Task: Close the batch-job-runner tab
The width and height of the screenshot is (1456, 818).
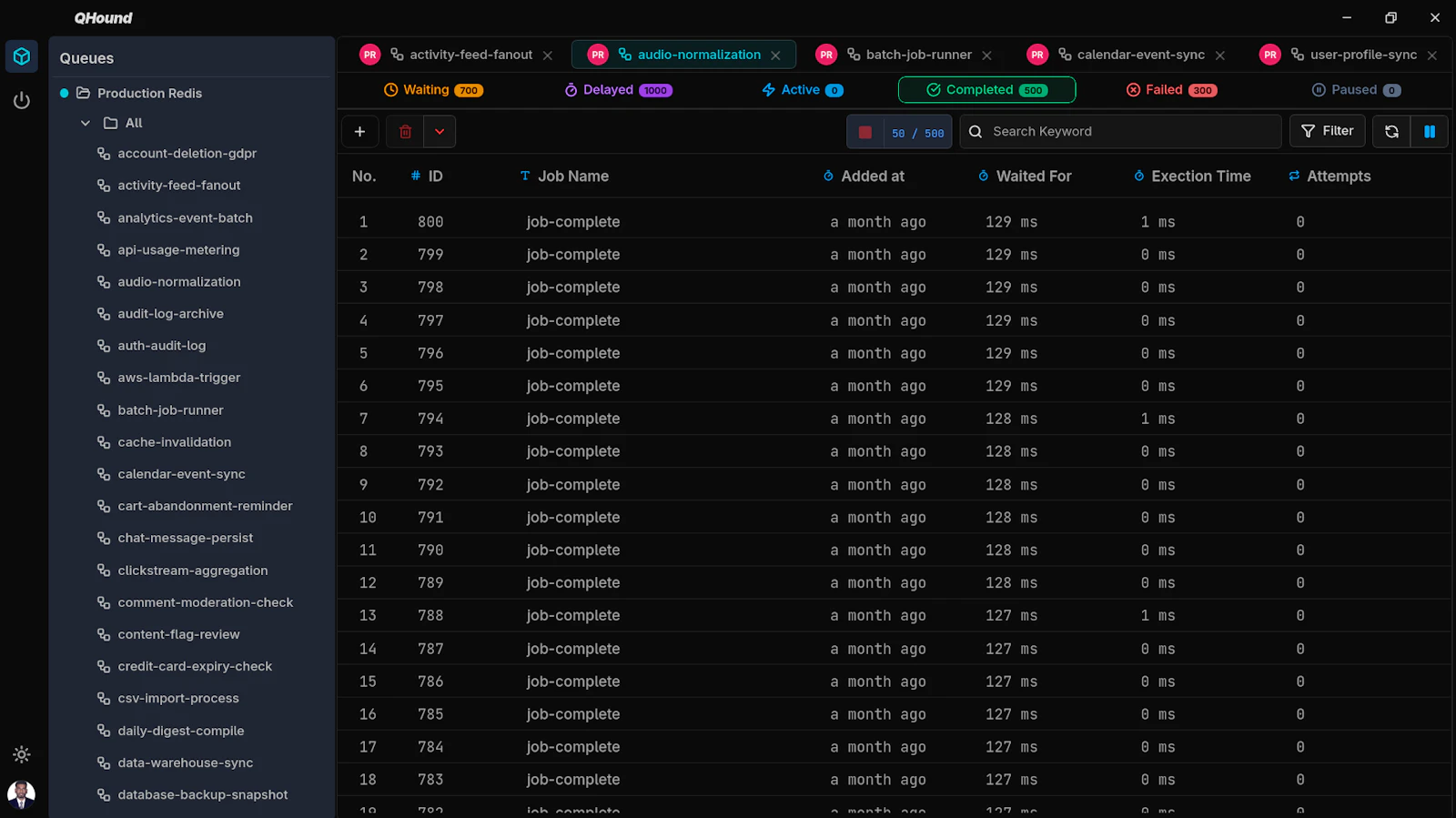Action: pyautogui.click(x=986, y=56)
